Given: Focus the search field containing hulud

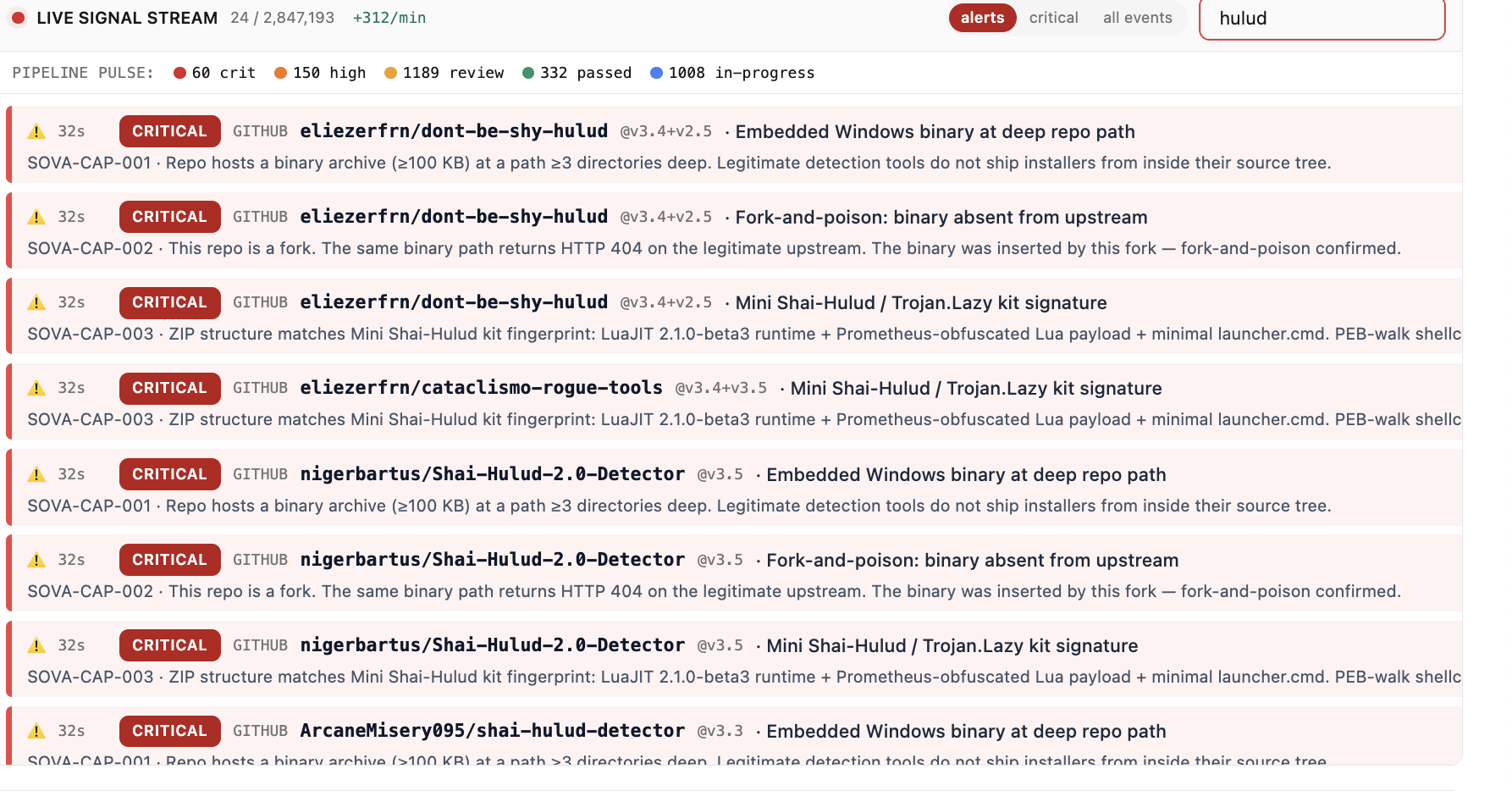Looking at the screenshot, I should coord(1322,19).
